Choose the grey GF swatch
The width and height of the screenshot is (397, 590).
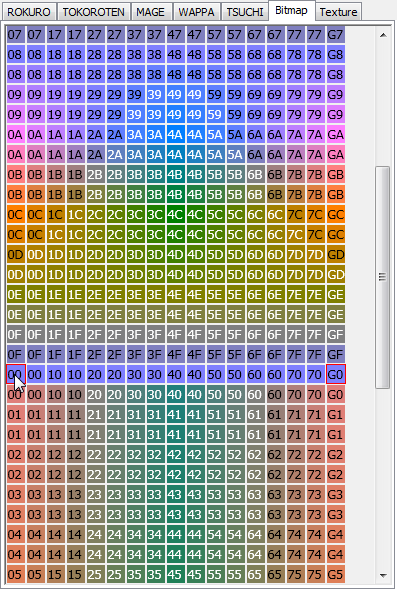click(335, 334)
